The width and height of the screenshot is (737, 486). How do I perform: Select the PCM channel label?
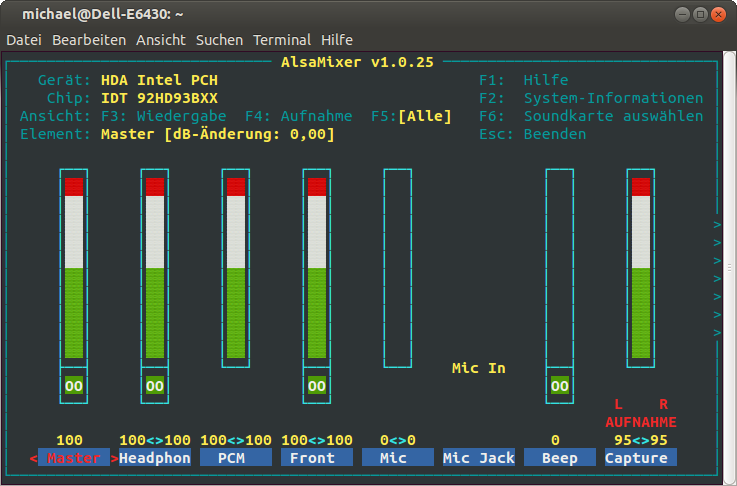pos(236,458)
